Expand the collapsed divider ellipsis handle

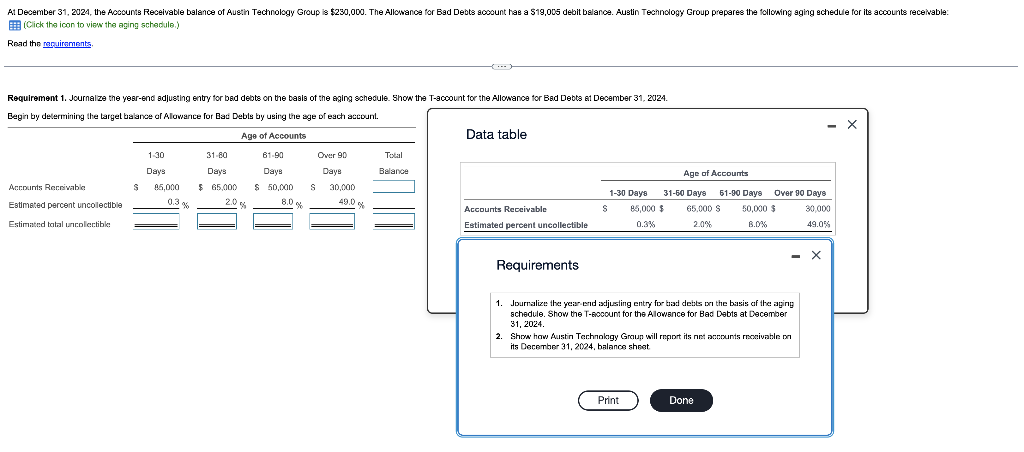[502, 66]
